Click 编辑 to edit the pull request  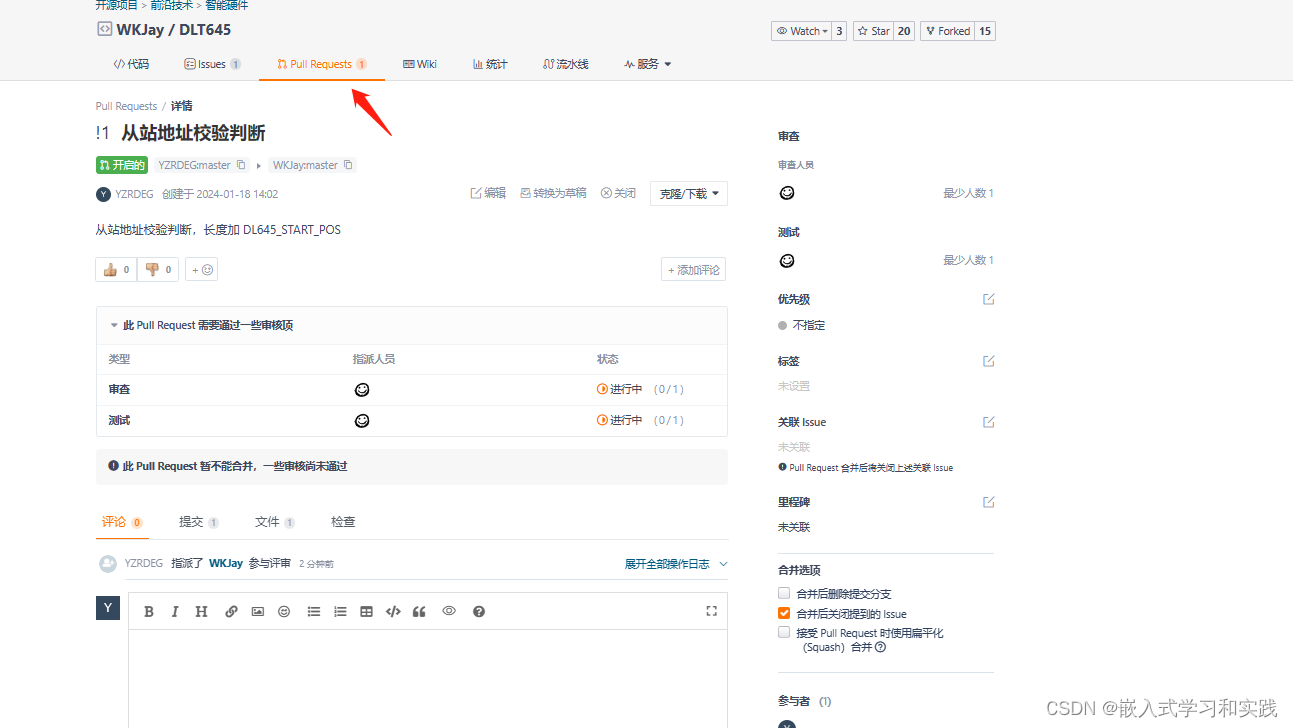[488, 193]
